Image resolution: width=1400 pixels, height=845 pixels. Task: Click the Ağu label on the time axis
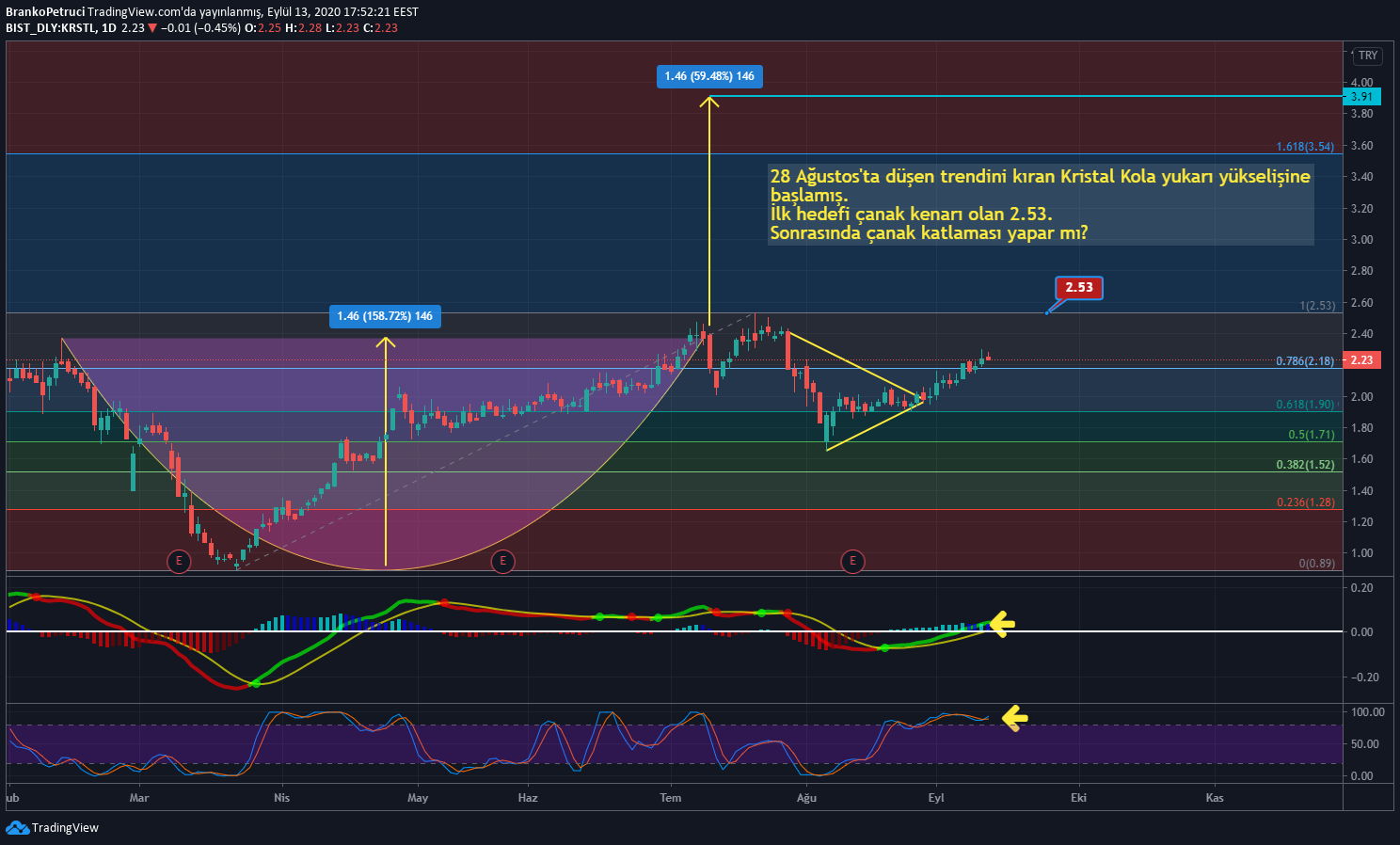click(x=806, y=798)
